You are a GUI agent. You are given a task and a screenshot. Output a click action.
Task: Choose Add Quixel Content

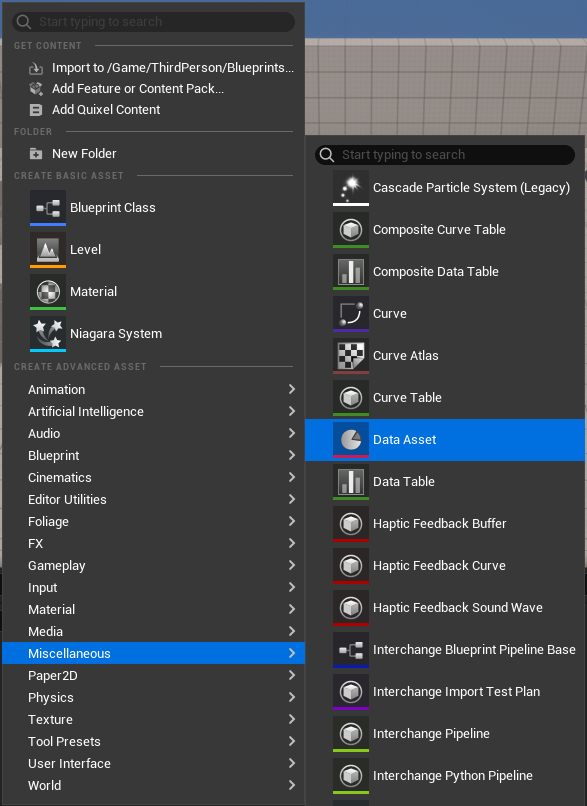(x=153, y=110)
